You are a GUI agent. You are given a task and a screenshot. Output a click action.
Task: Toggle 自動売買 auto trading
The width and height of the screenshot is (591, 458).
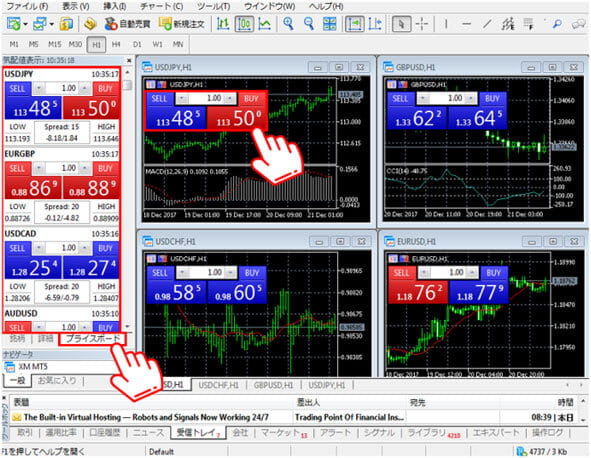pyautogui.click(x=127, y=24)
